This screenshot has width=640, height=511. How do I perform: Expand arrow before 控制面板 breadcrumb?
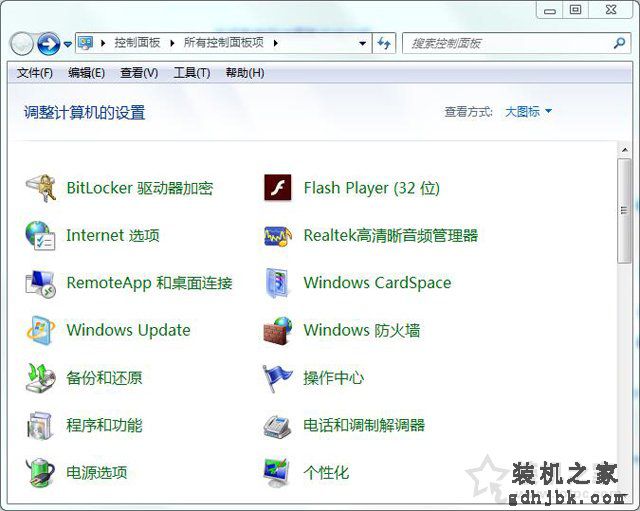coord(103,43)
